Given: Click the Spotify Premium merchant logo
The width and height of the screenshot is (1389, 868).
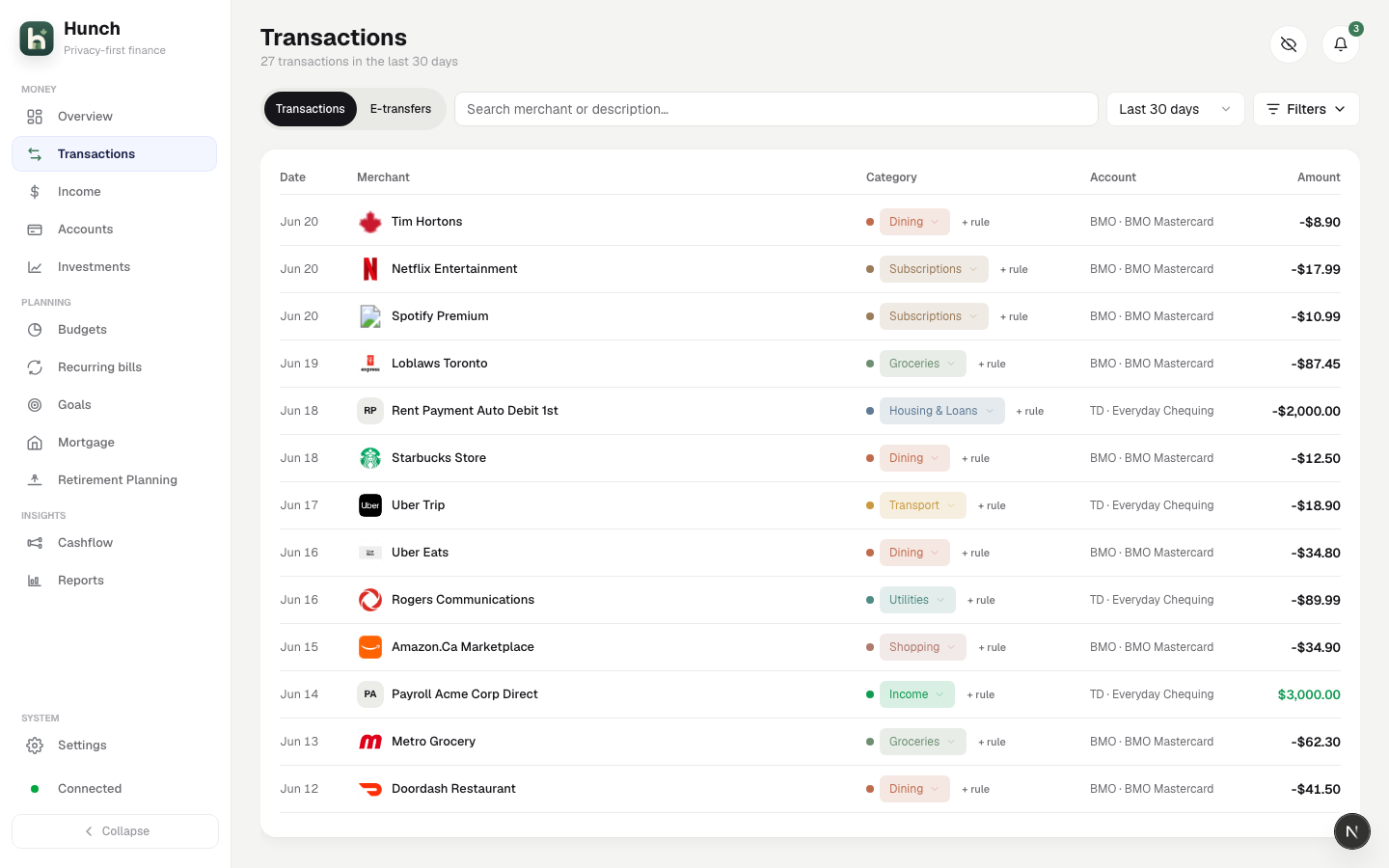Looking at the screenshot, I should coord(370,316).
